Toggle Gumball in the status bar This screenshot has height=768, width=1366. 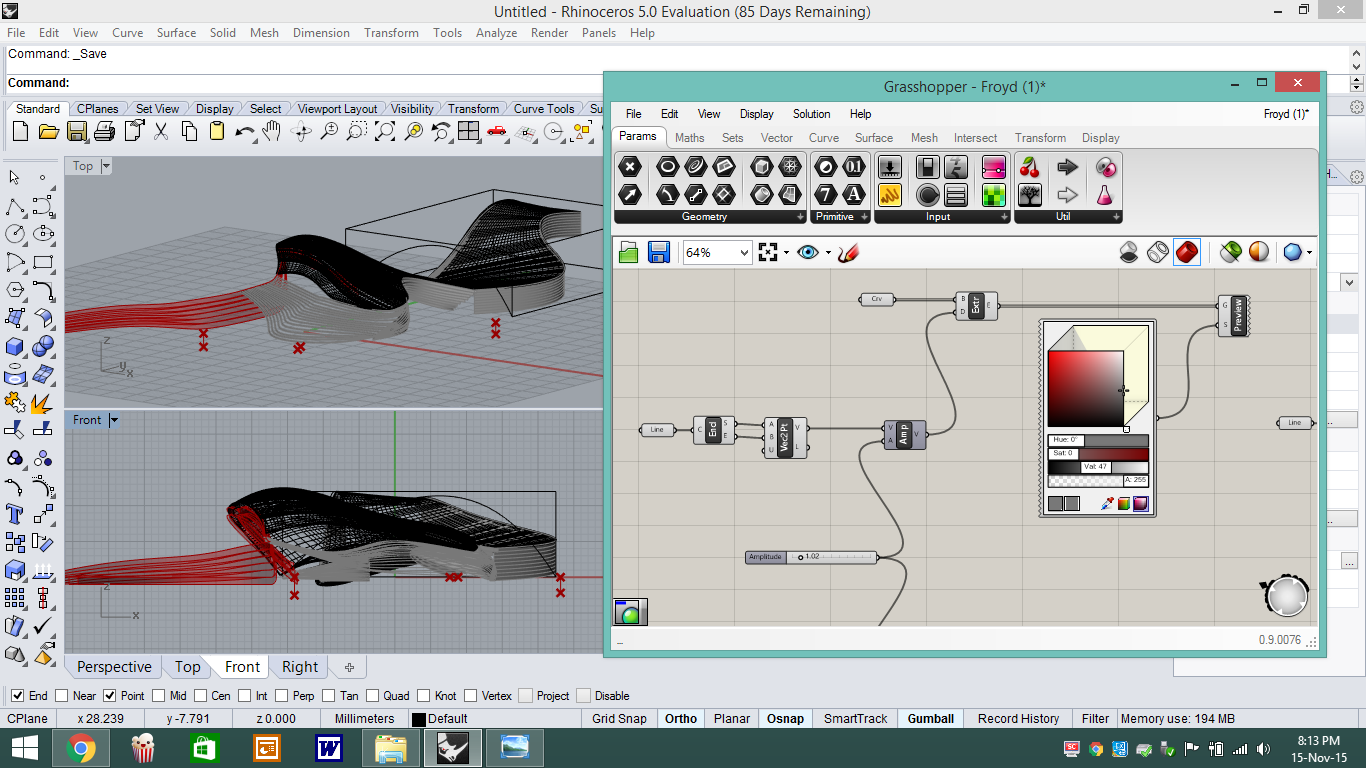point(931,718)
